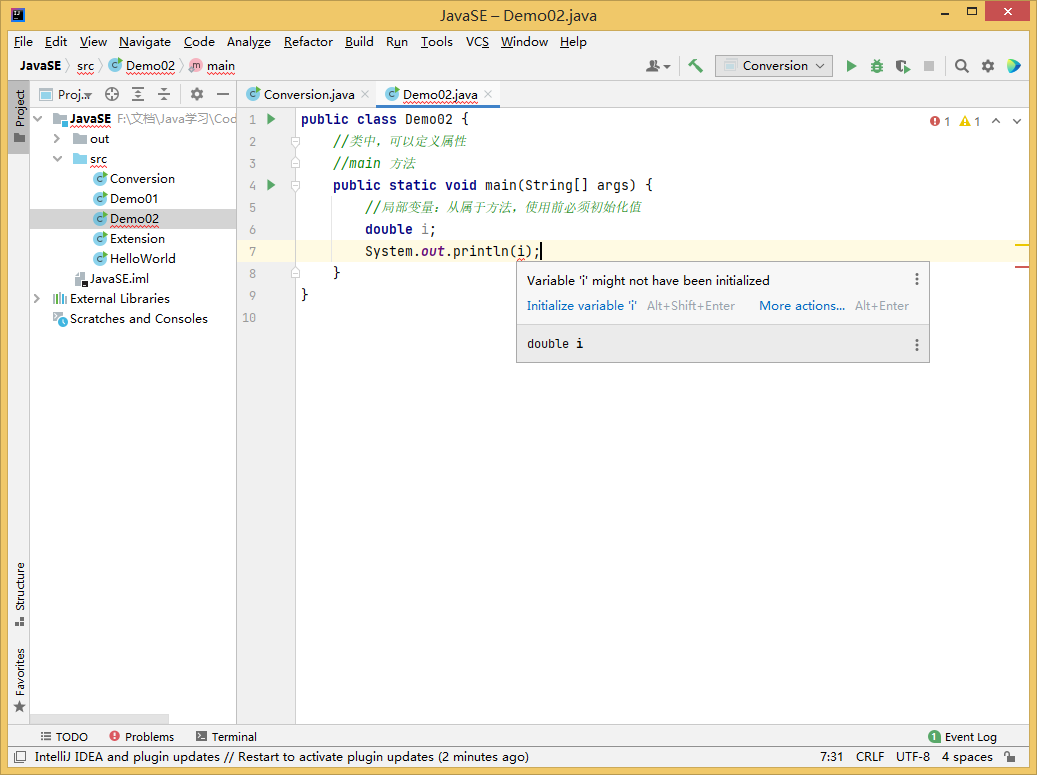Open the HelloWorld class in the project tree
The image size is (1037, 775).
(142, 258)
